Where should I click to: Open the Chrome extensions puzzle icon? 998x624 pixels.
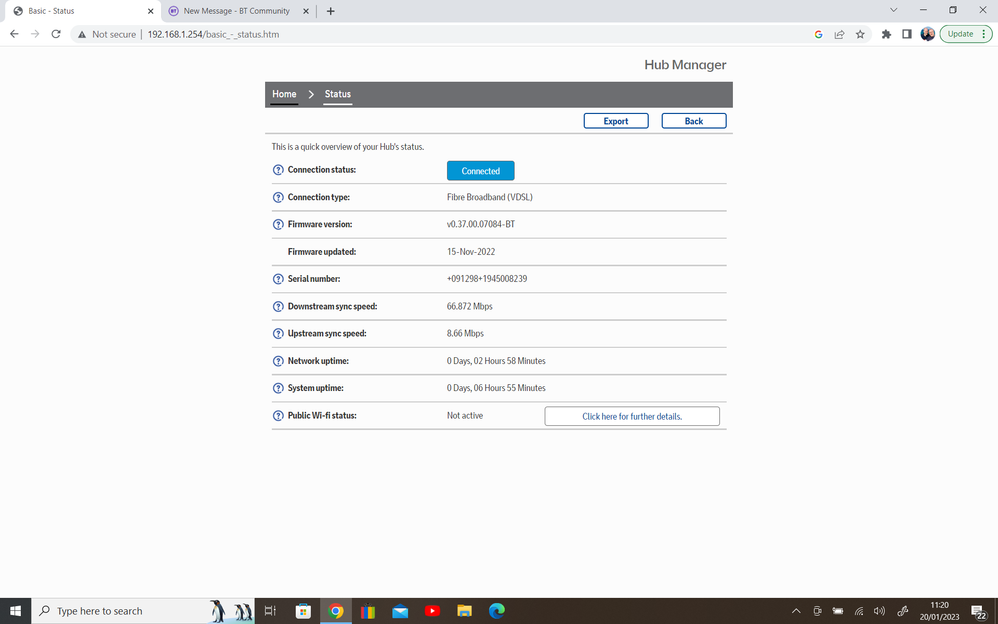tap(886, 34)
